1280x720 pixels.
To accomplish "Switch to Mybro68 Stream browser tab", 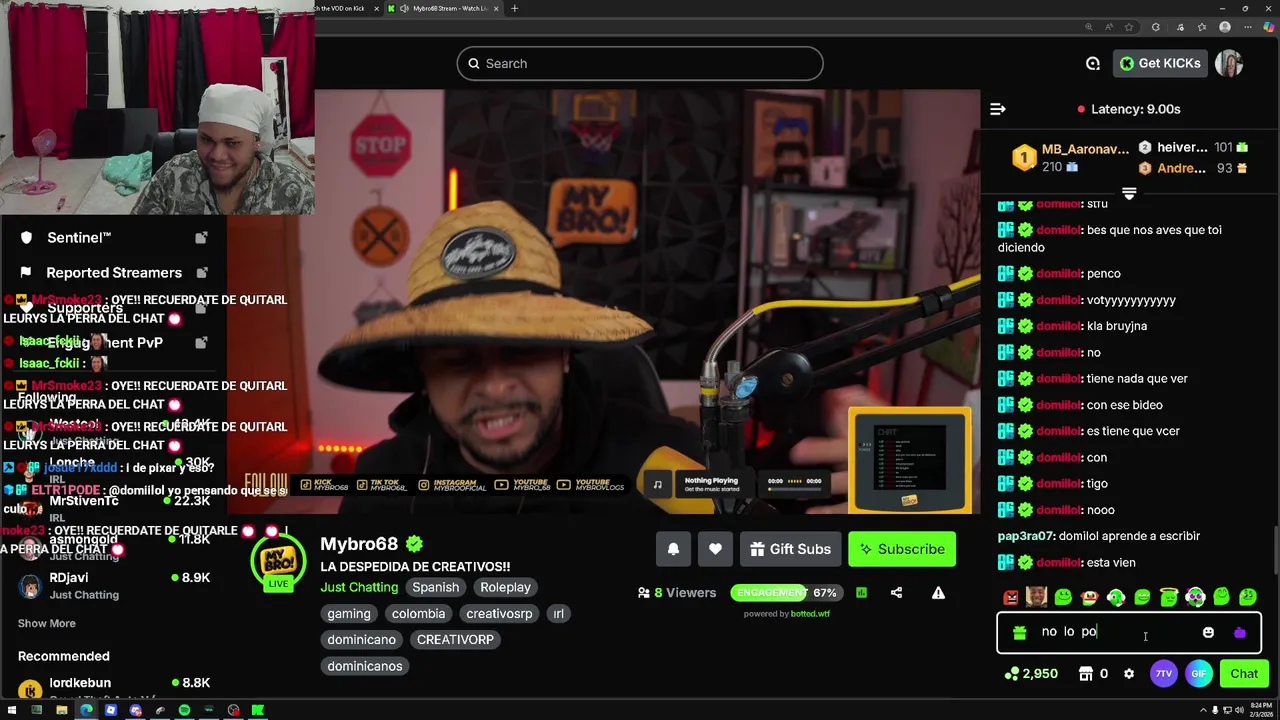I will pyautogui.click(x=443, y=8).
